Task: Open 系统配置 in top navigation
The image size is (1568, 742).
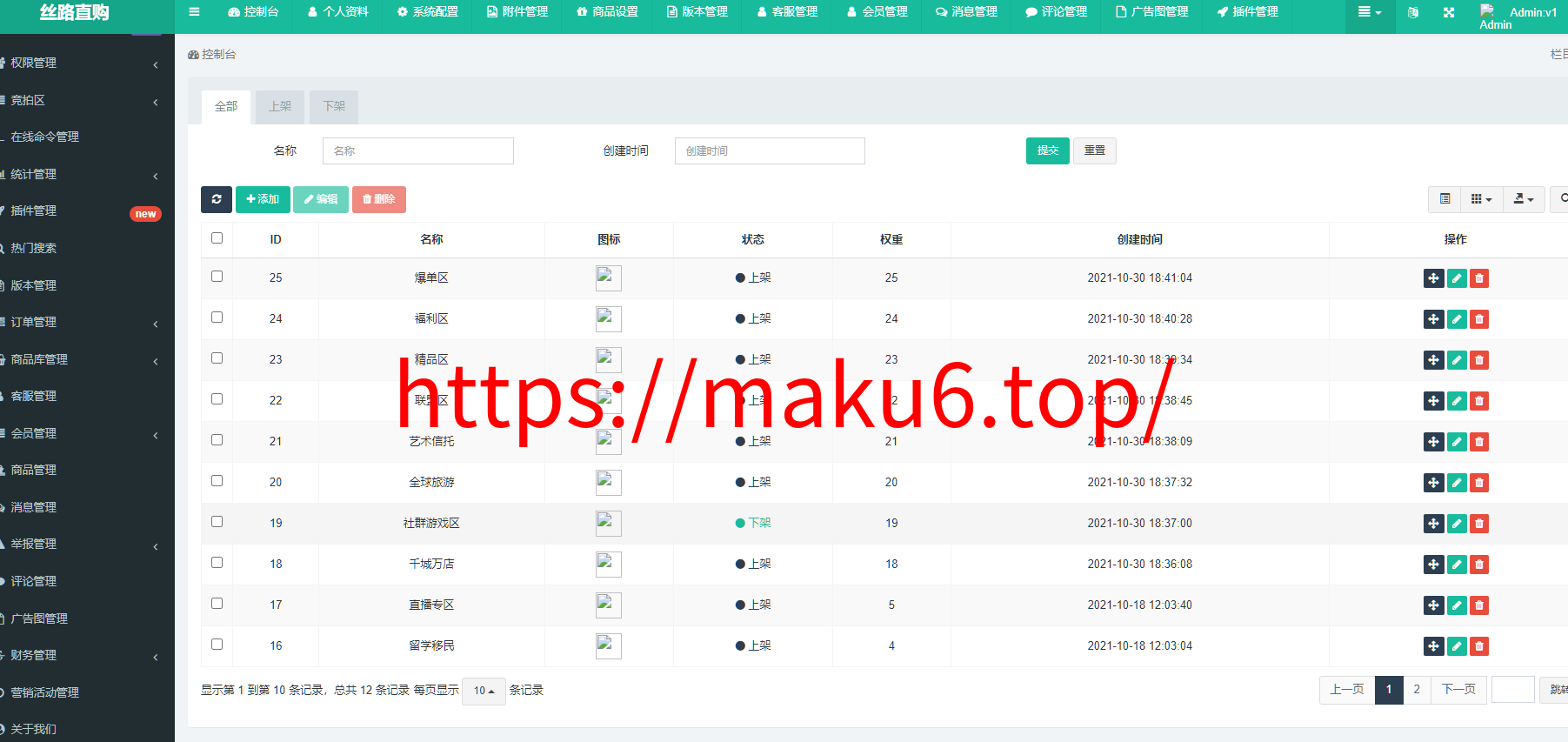Action: 427,12
